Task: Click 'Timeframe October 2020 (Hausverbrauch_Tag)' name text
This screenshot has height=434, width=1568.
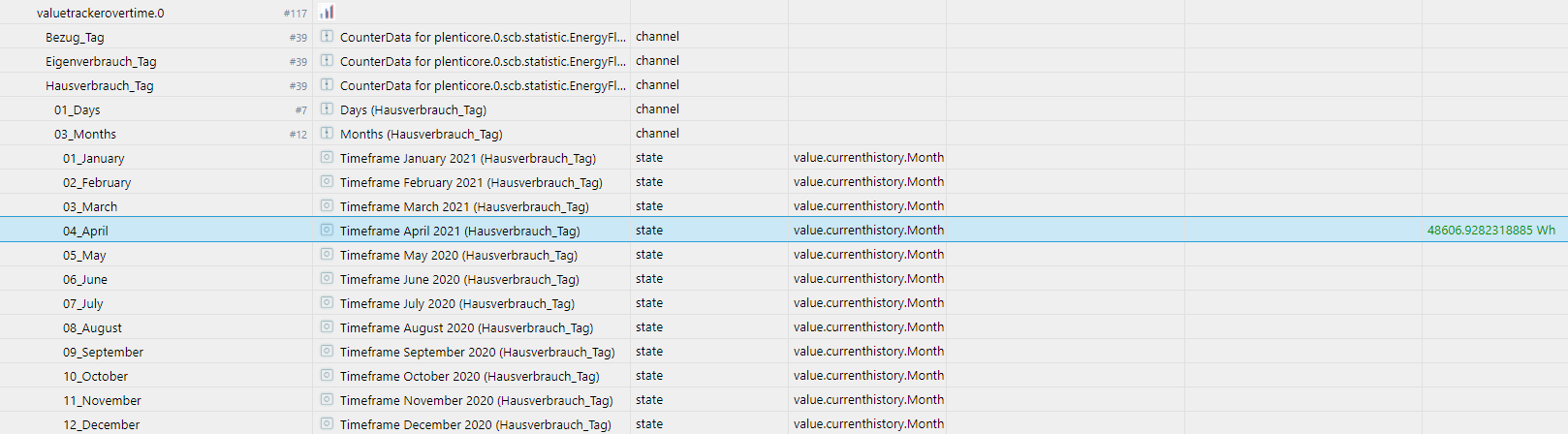Action: click(469, 377)
